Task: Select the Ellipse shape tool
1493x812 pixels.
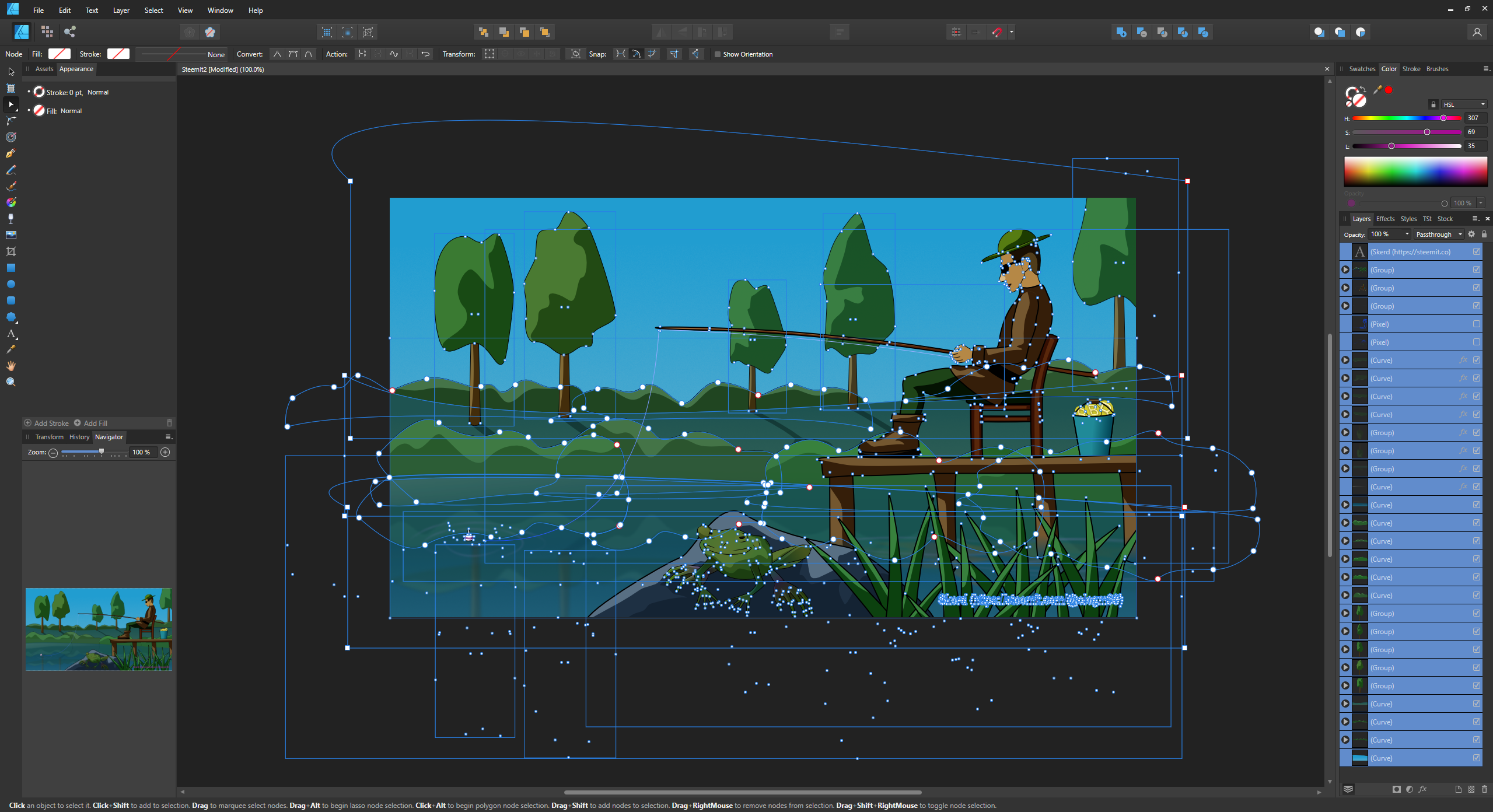Action: pos(11,284)
